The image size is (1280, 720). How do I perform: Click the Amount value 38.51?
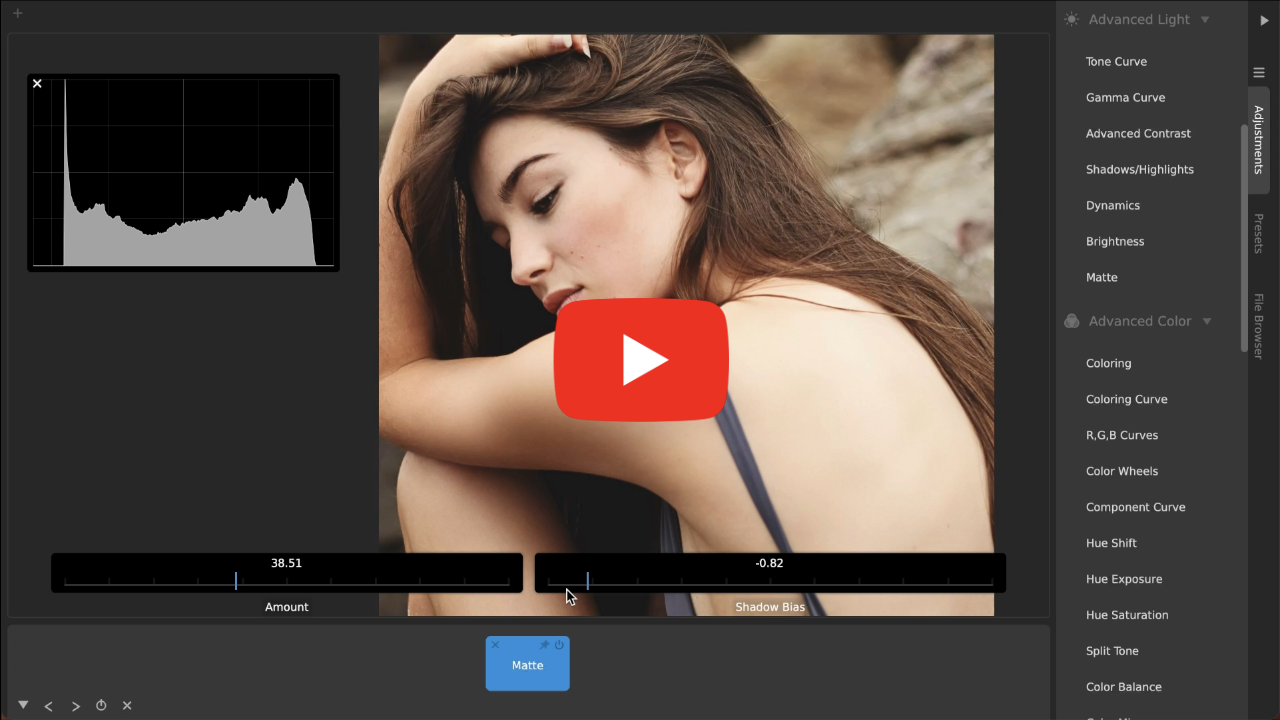(286, 563)
